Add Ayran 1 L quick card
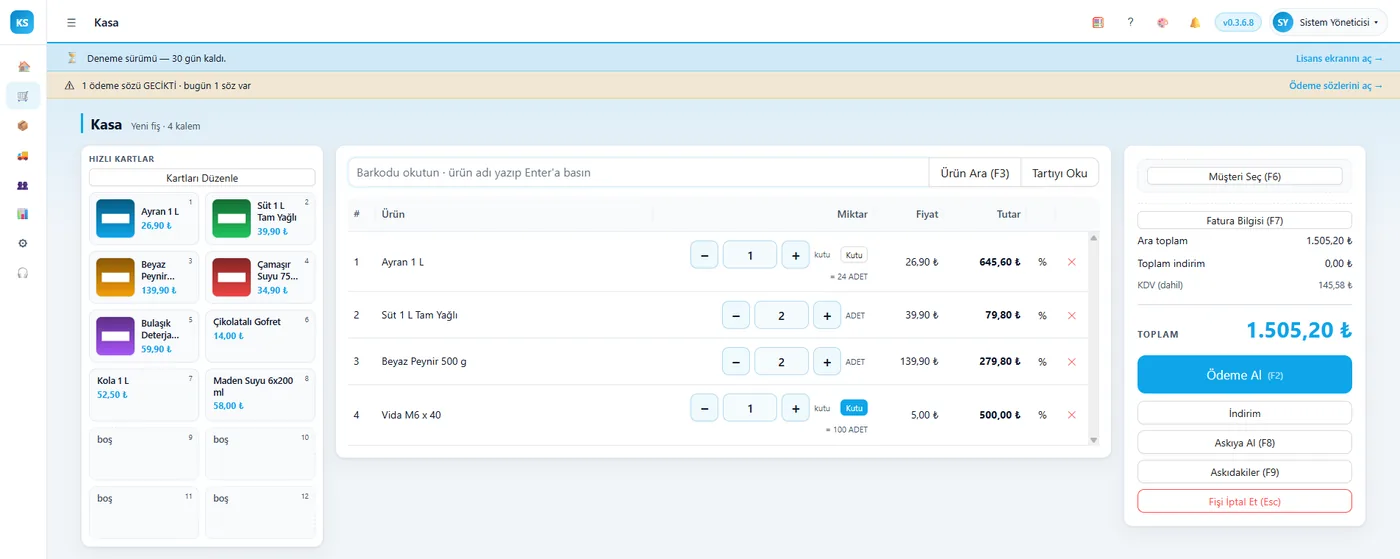Viewport: 1400px width, 559px height. [x=143, y=219]
